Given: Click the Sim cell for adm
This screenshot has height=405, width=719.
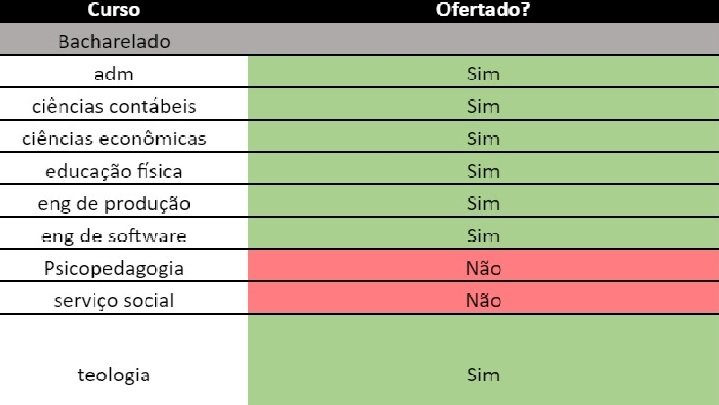Looking at the screenshot, I should click(483, 72).
